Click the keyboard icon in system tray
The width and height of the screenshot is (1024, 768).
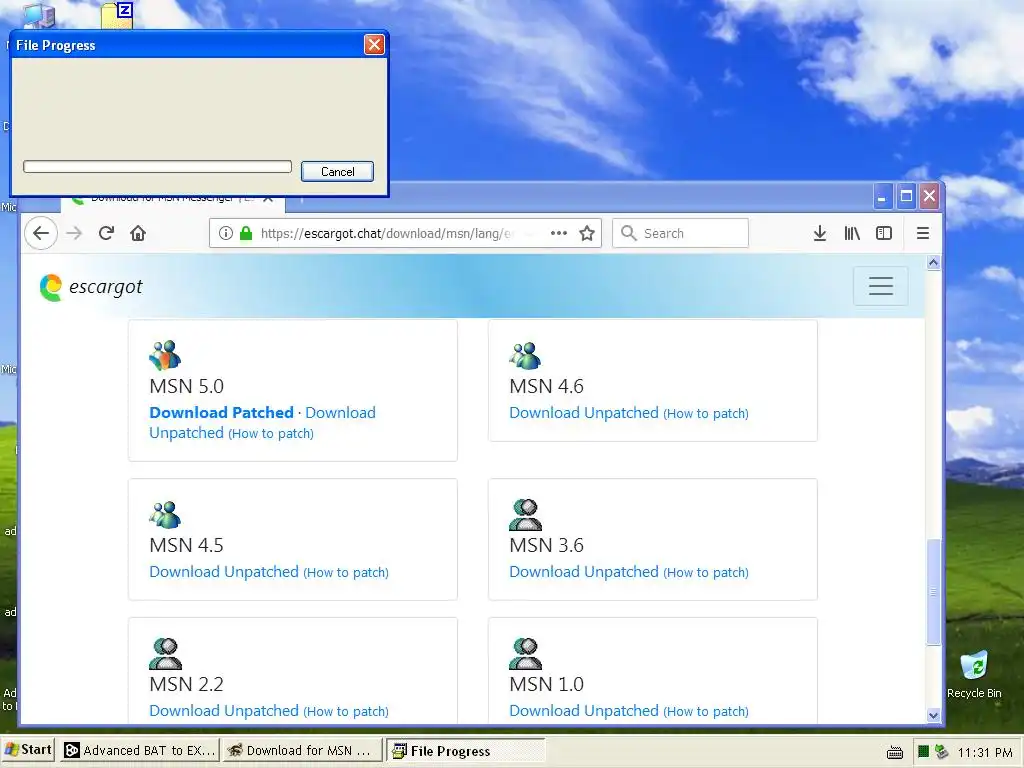(895, 752)
